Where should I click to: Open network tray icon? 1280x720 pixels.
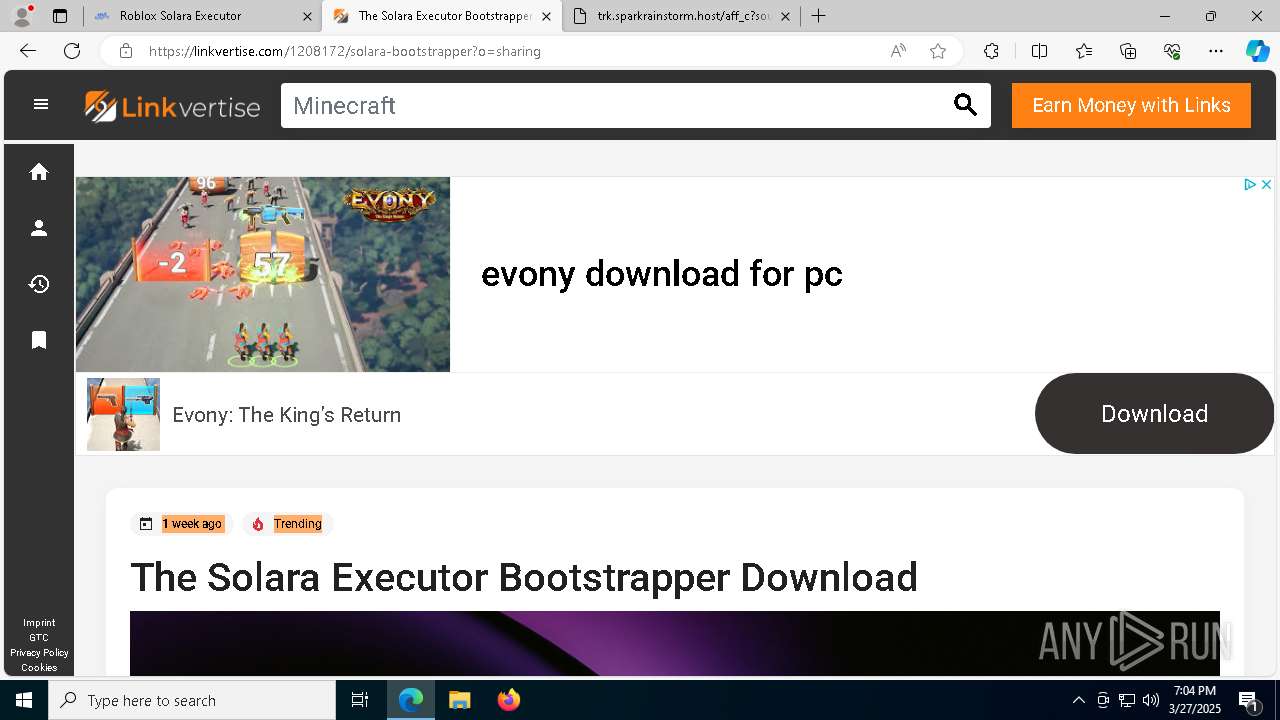(x=1126, y=700)
